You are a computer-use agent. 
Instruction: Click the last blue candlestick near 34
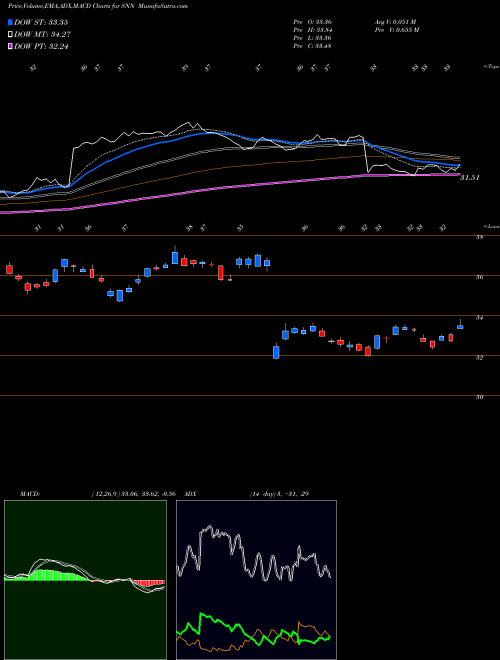(x=460, y=327)
